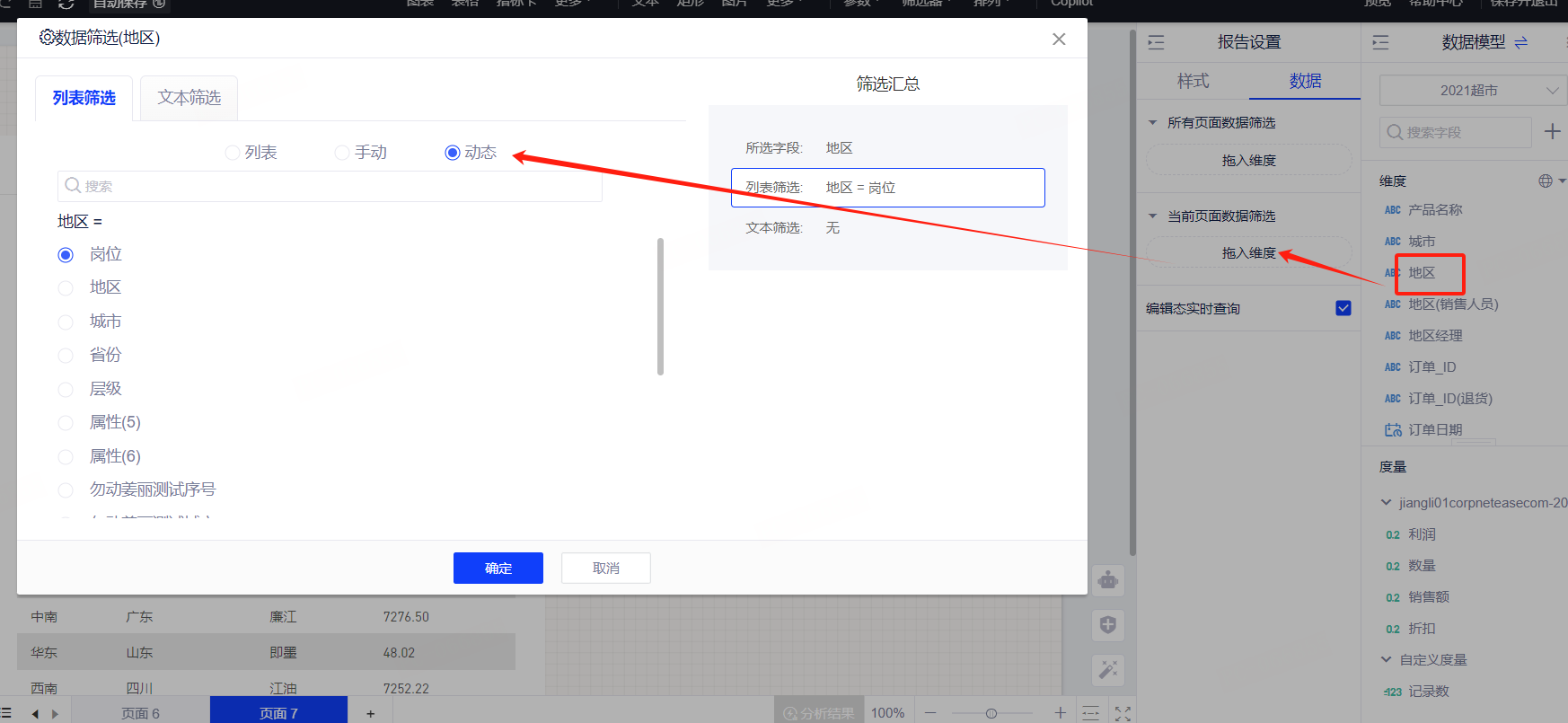The width and height of the screenshot is (1568, 723).
Task: Switch to the 文本筛选 tab
Action: tap(189, 98)
